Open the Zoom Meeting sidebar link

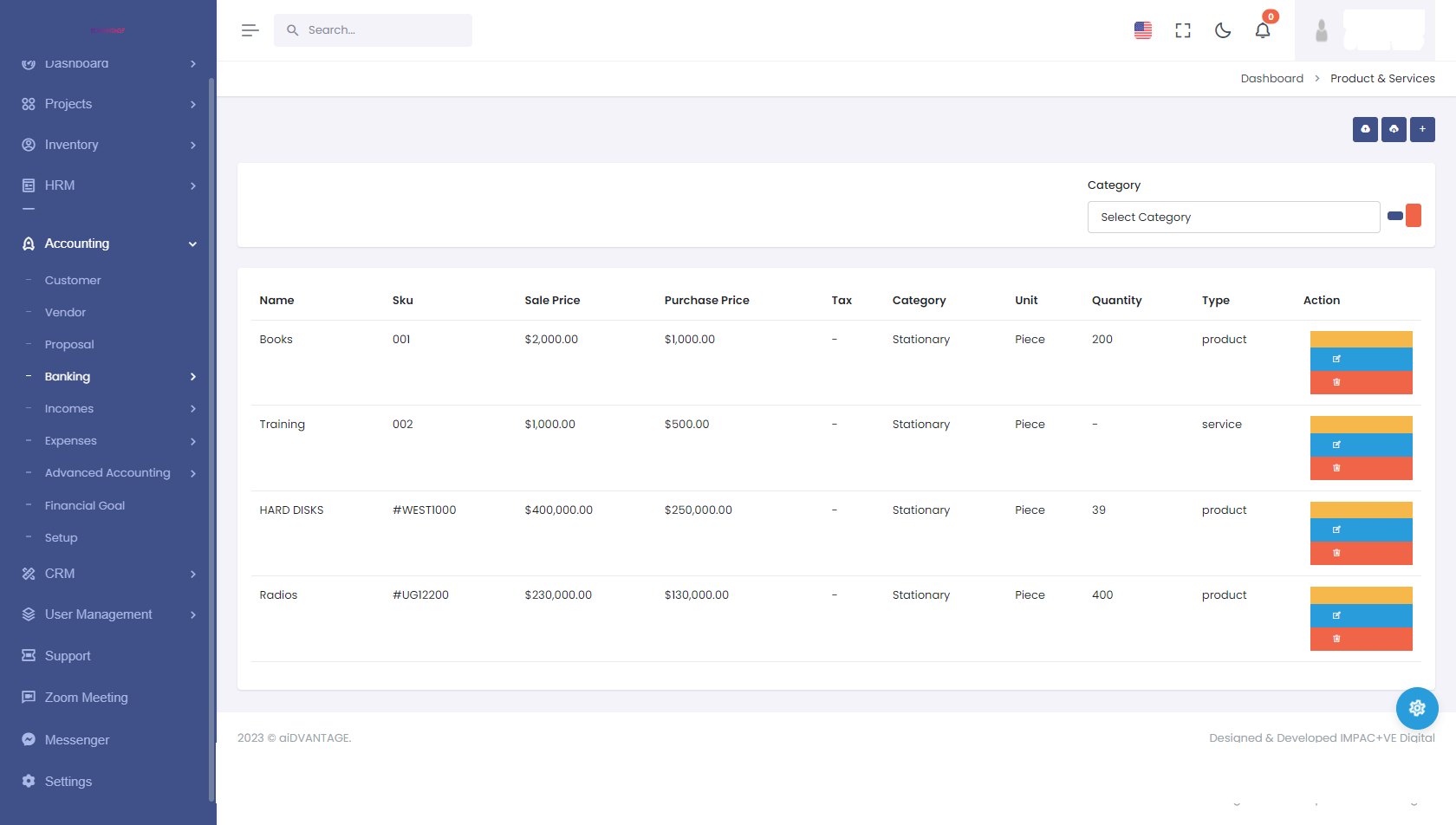pos(86,698)
